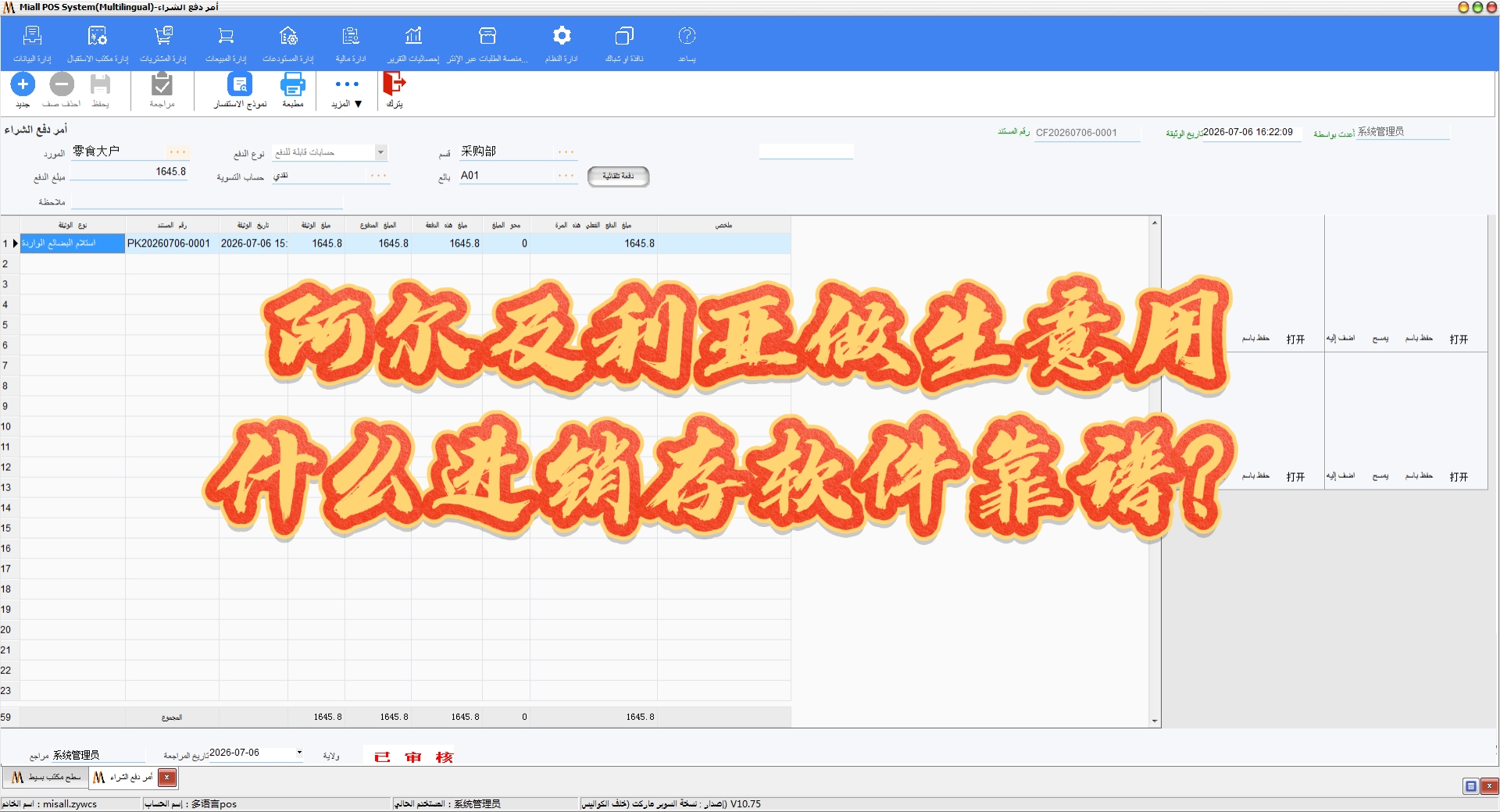Click the 已审核 approved stamp text
Viewport: 1500px width, 812px height.
pyautogui.click(x=413, y=757)
